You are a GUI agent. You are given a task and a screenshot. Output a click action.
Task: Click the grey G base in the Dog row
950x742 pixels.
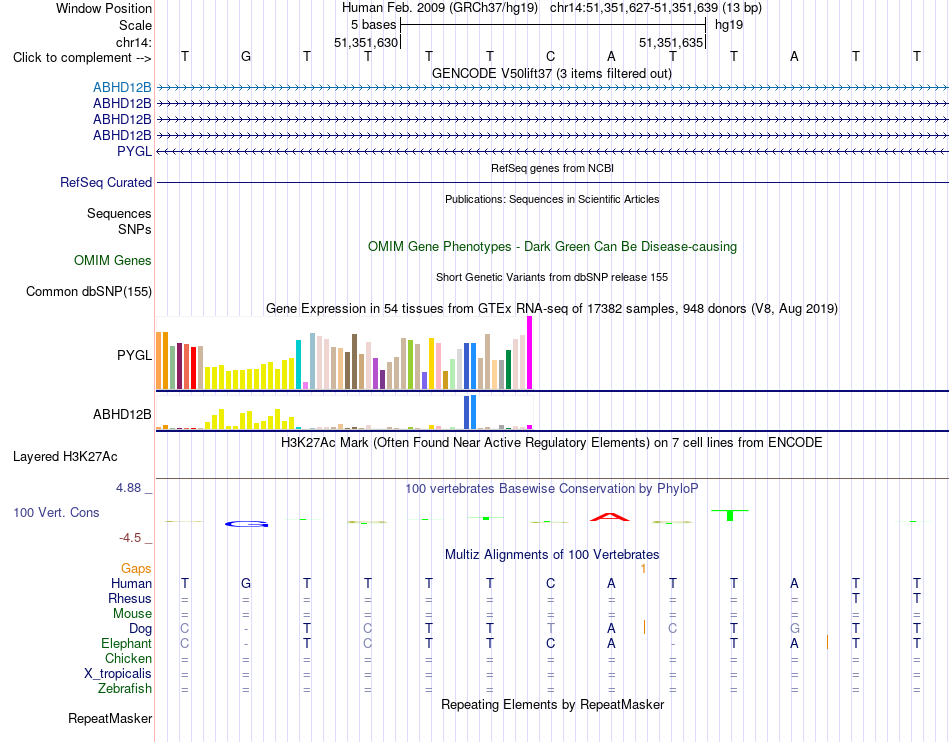[x=794, y=628]
